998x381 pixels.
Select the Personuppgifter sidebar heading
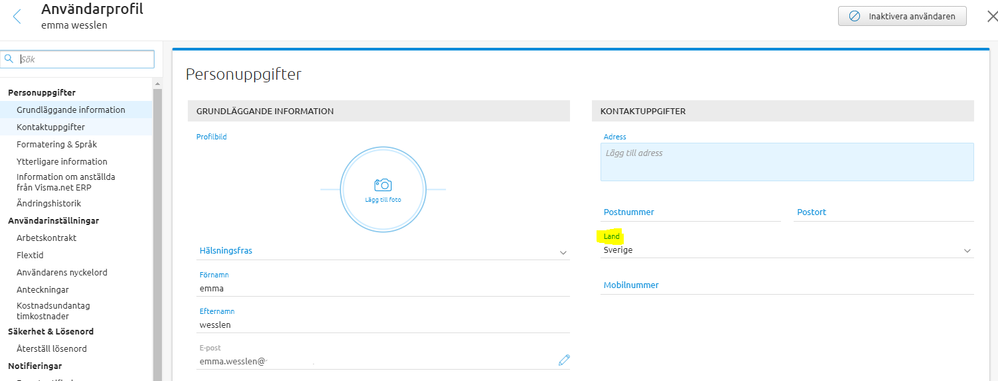pos(42,93)
